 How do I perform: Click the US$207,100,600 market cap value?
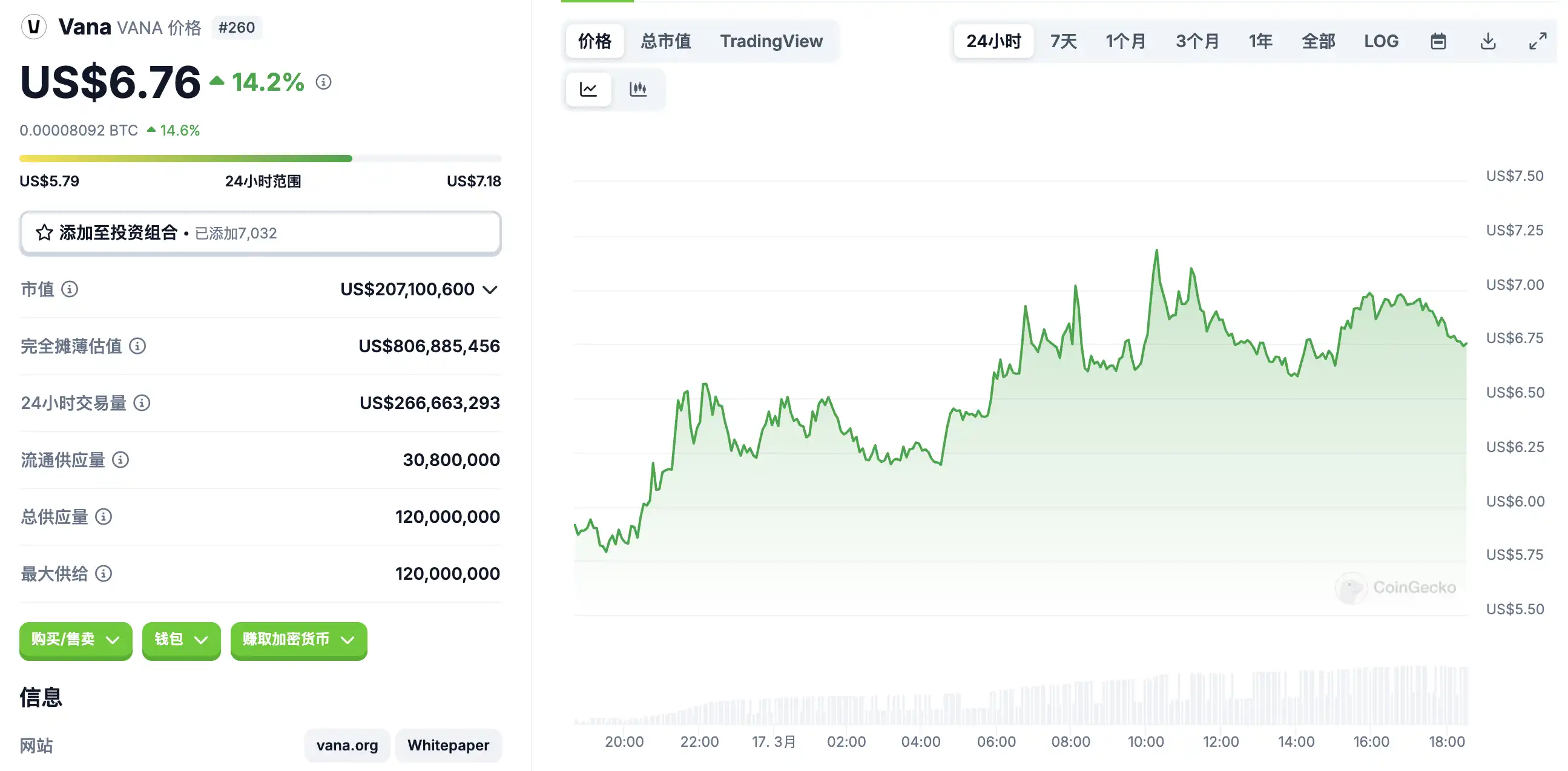click(407, 290)
